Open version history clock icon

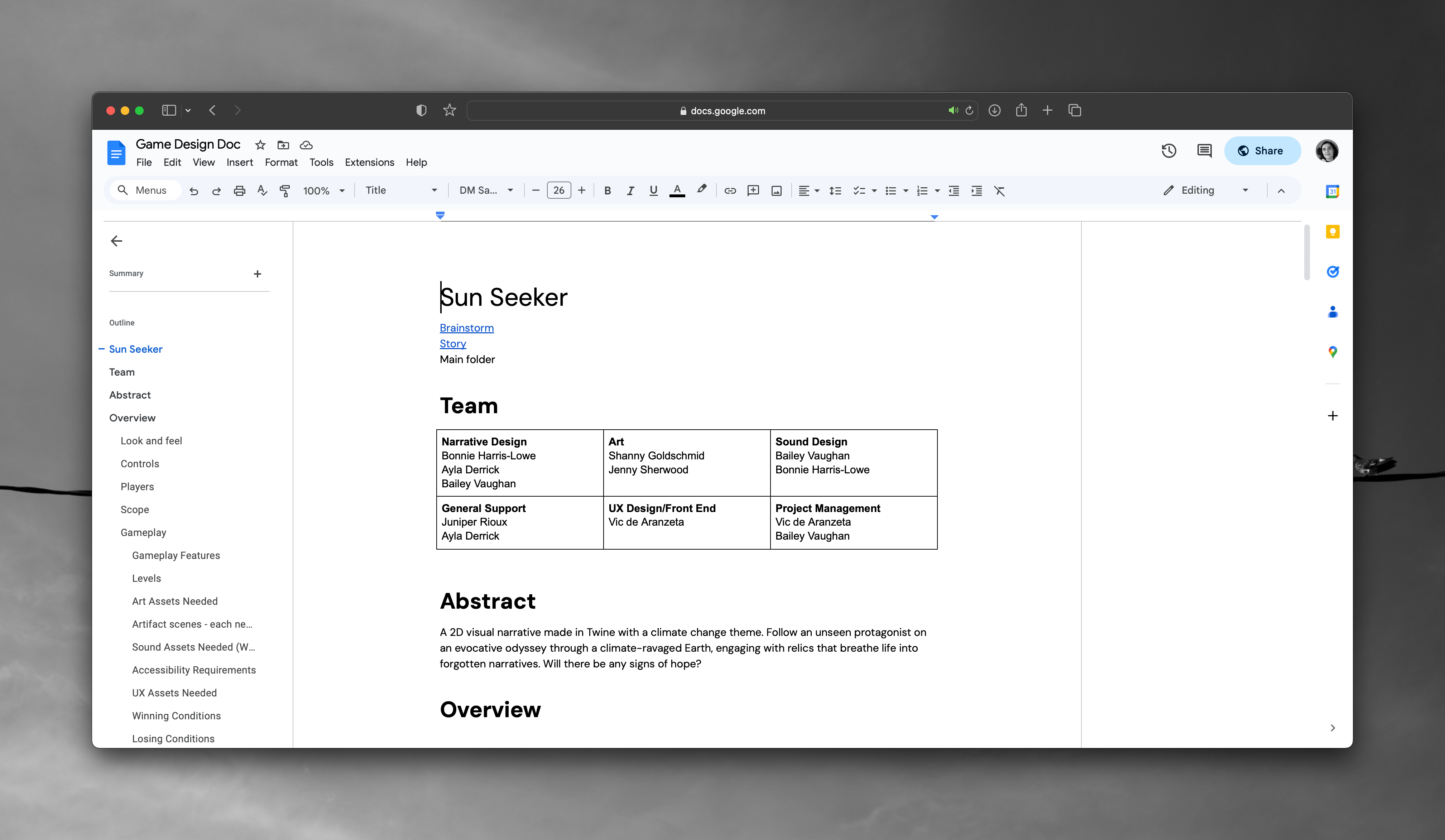click(1168, 151)
